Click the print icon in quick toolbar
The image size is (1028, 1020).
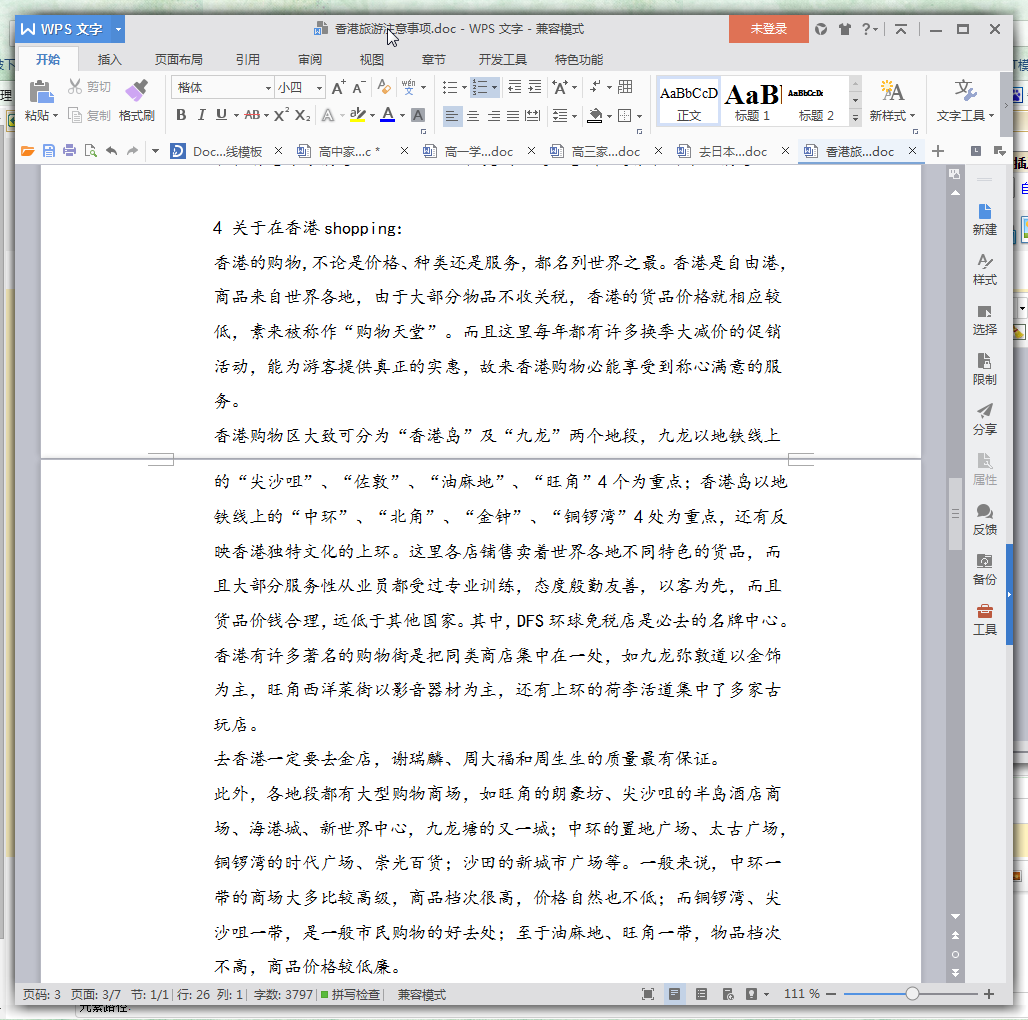tap(69, 151)
